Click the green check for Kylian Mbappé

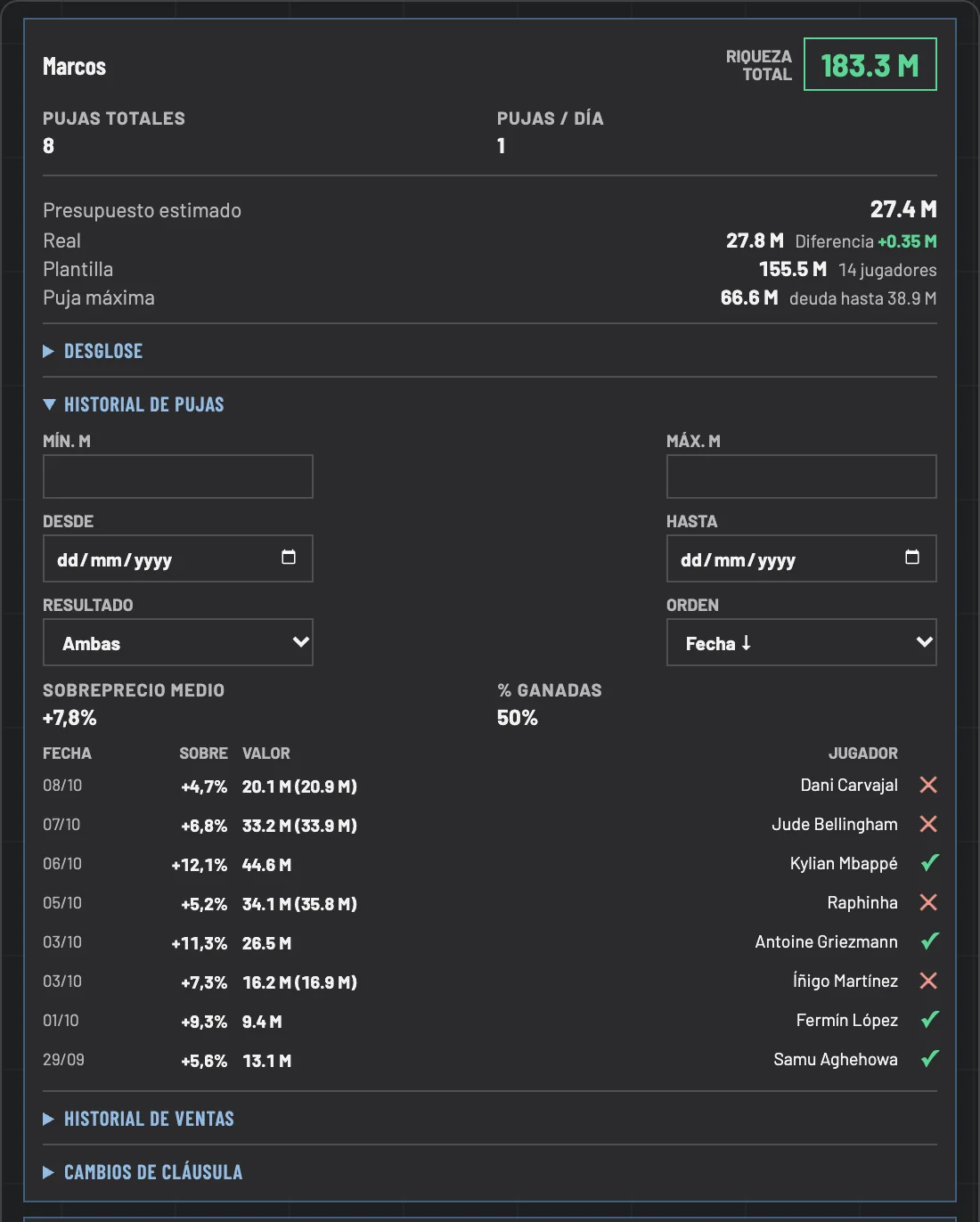click(x=929, y=863)
